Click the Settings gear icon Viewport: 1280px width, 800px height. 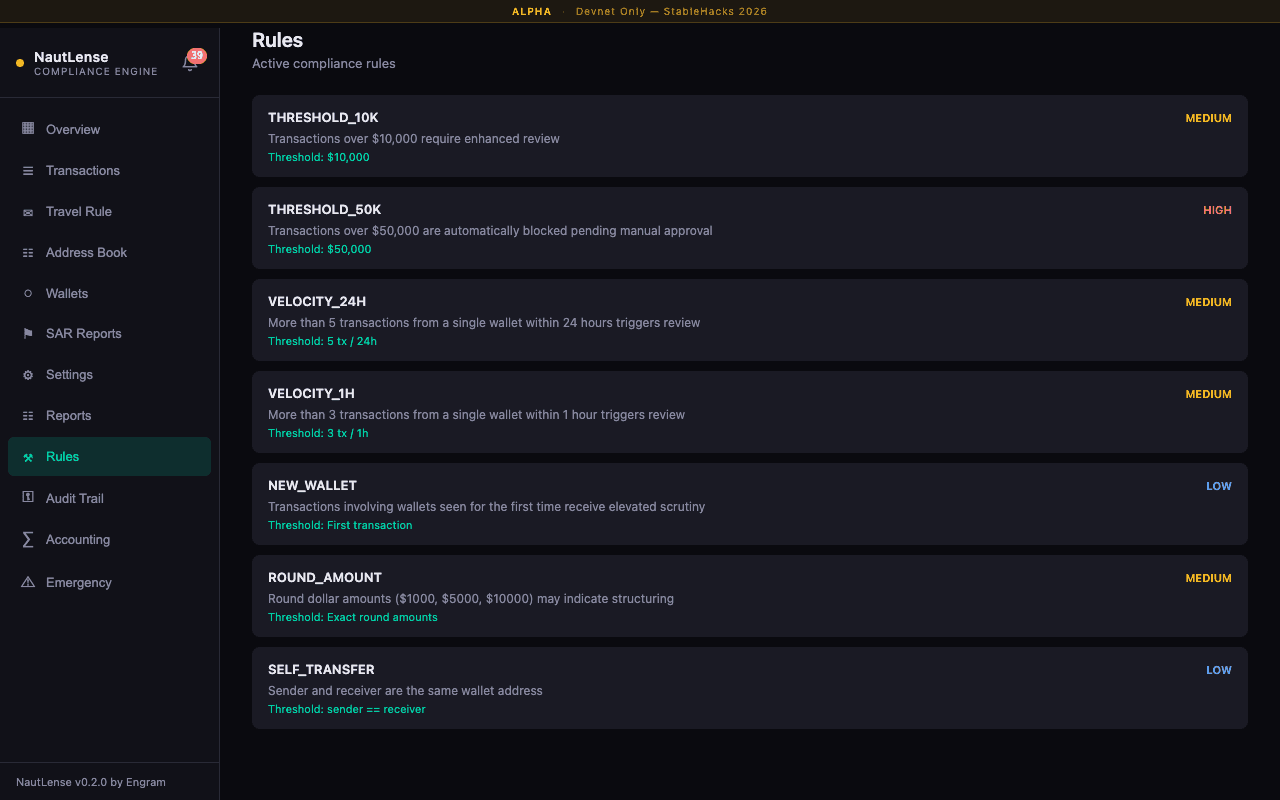point(28,375)
